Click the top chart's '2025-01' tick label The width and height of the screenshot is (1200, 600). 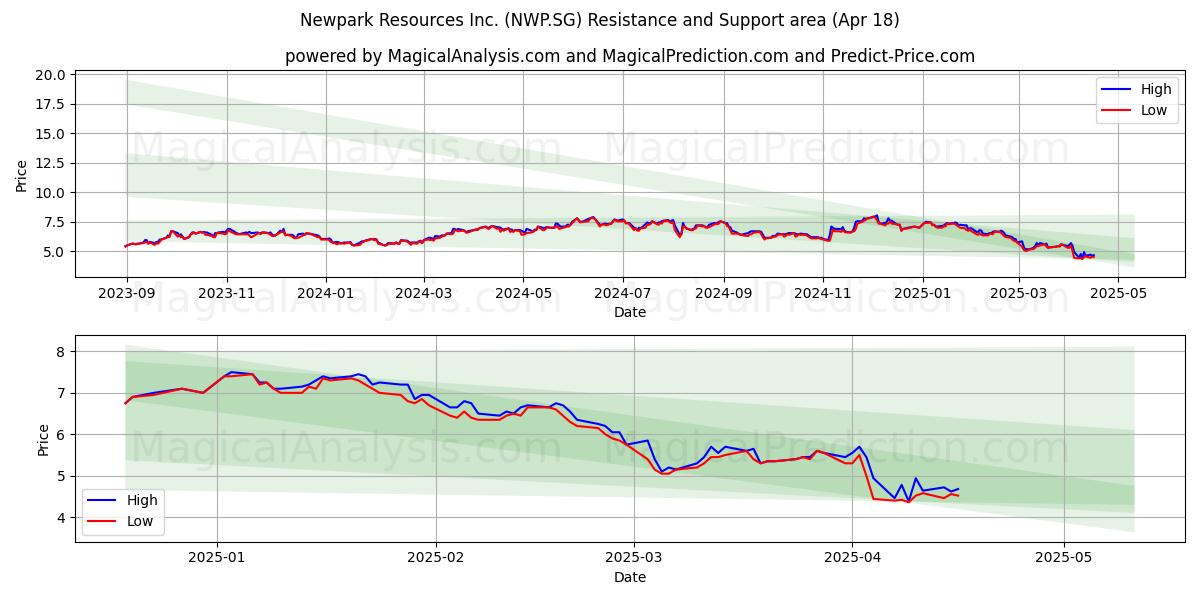(x=924, y=294)
